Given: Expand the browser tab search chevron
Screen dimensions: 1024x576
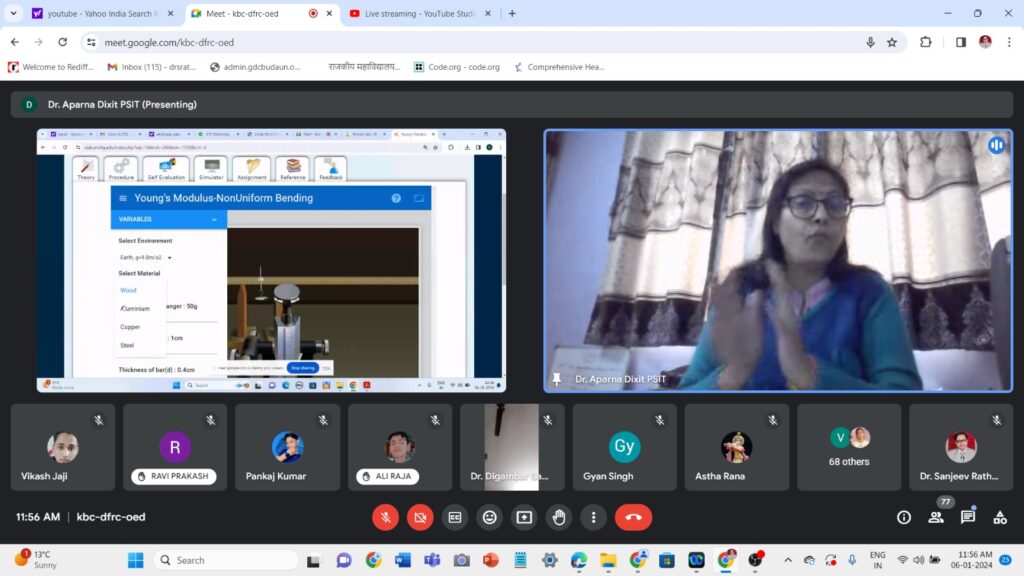Looking at the screenshot, I should 13,14.
